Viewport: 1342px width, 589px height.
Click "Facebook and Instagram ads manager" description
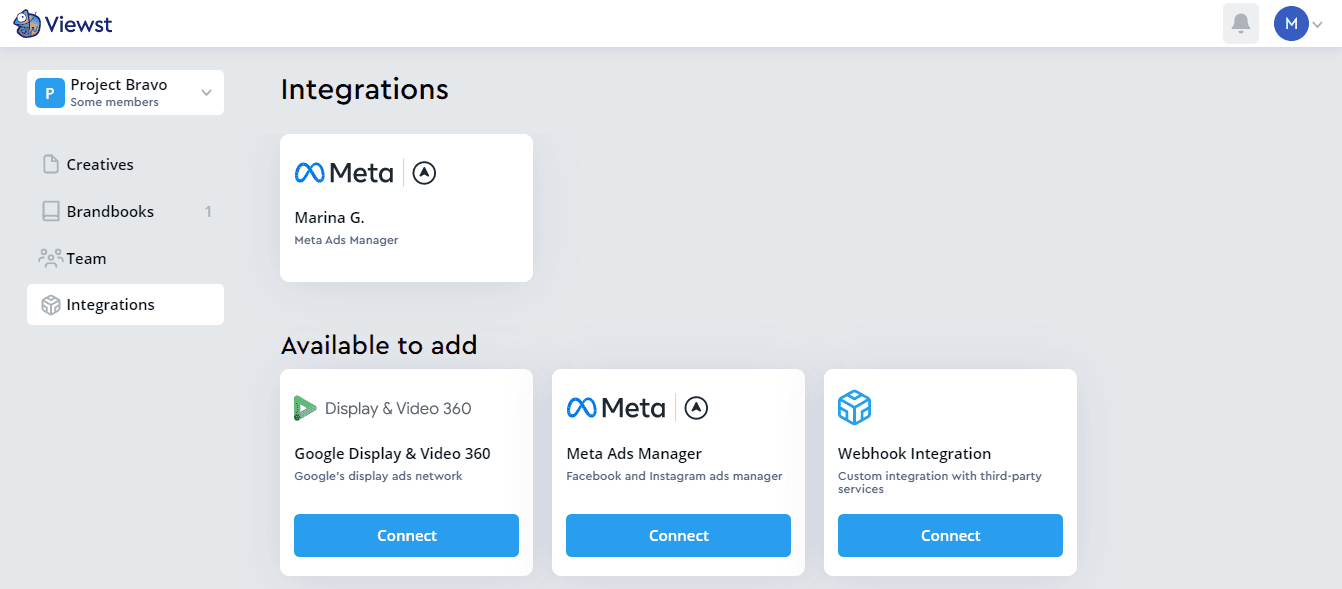(x=674, y=476)
